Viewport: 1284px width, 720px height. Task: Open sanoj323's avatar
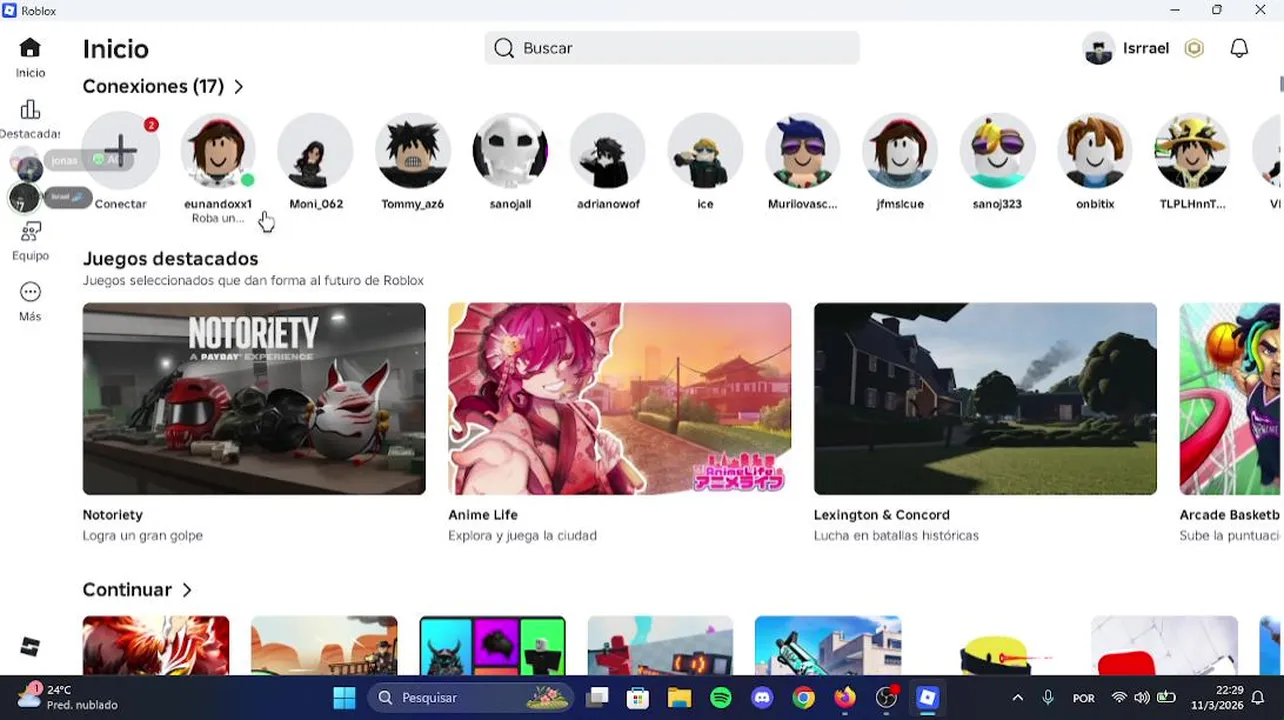(x=997, y=151)
